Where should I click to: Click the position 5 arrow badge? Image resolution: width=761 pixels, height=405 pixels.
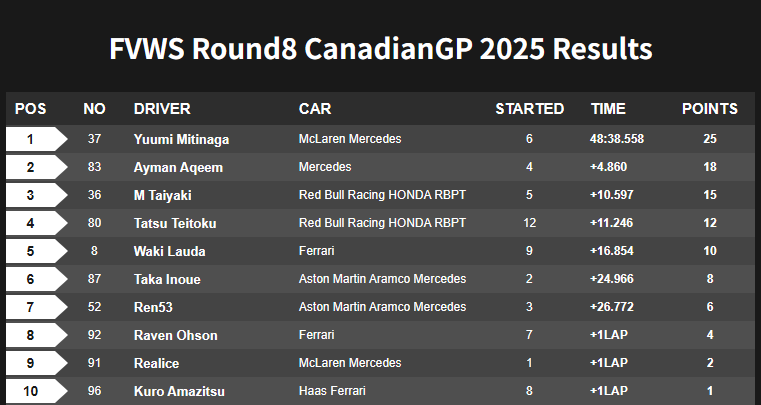[x=36, y=252]
